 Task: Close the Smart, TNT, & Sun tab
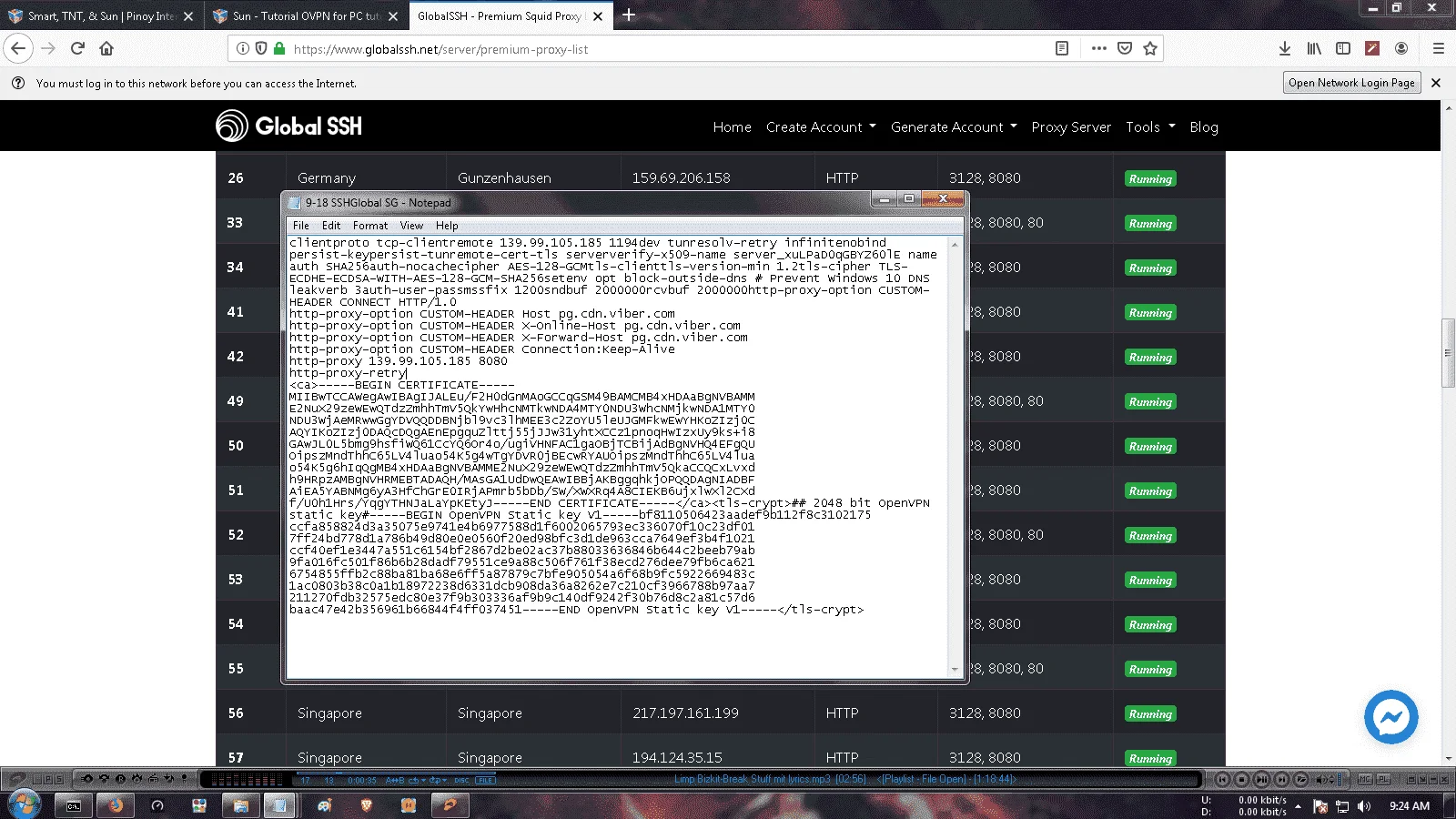[x=188, y=16]
